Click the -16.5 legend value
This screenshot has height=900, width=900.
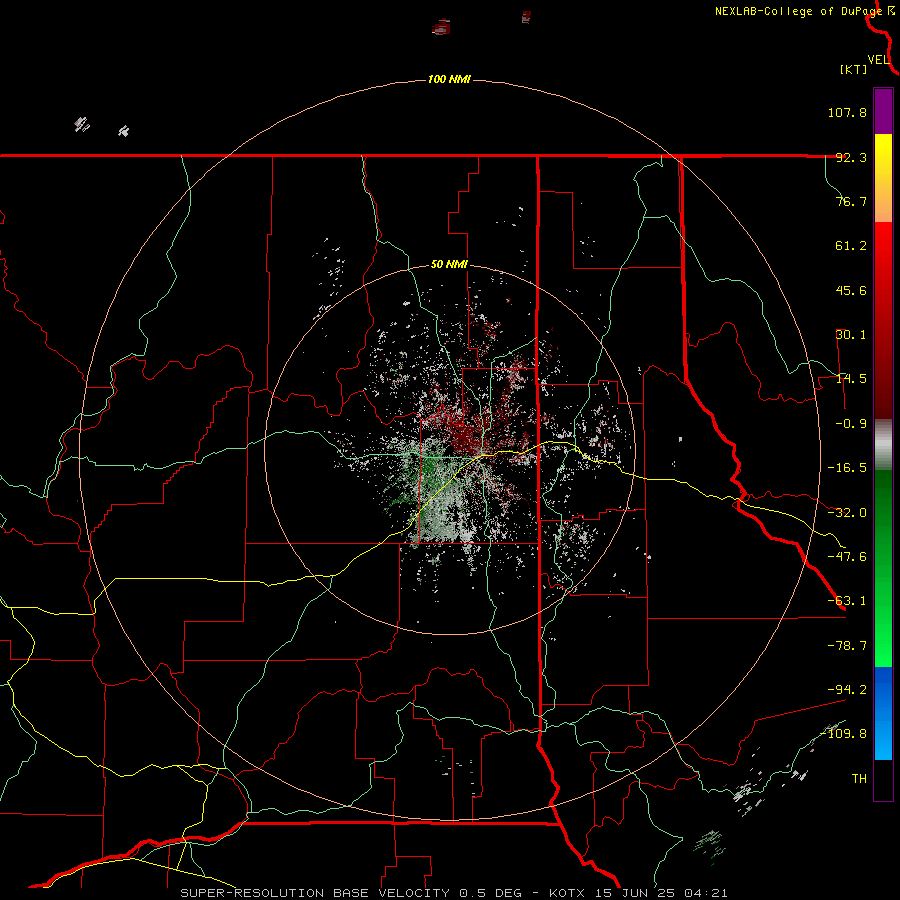point(847,468)
